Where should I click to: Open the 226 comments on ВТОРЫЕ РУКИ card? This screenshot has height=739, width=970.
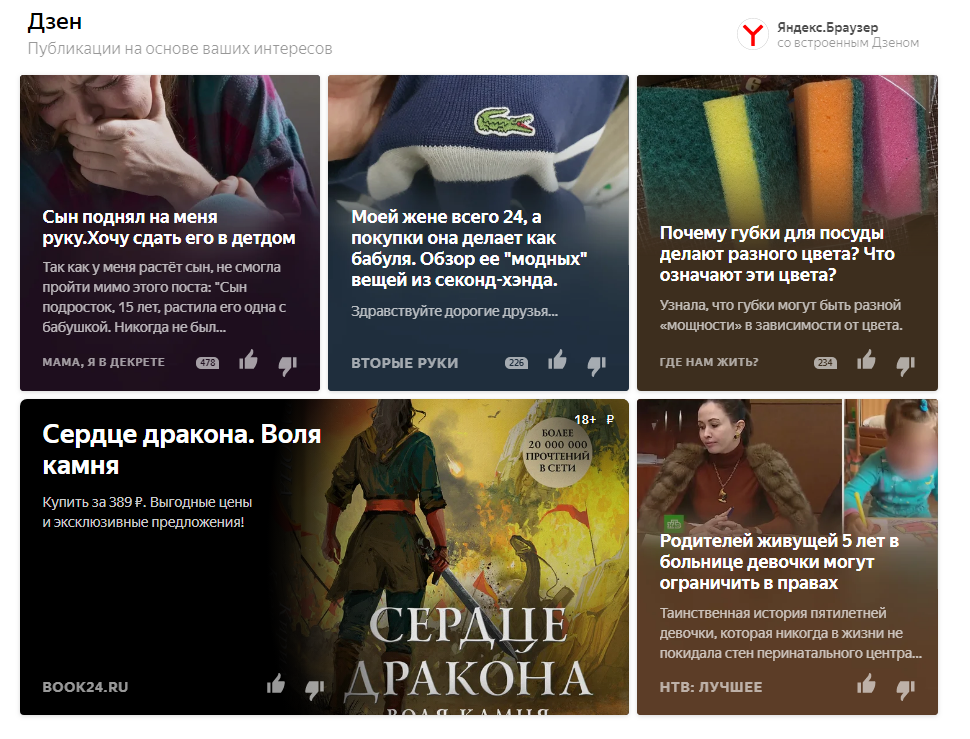[516, 363]
